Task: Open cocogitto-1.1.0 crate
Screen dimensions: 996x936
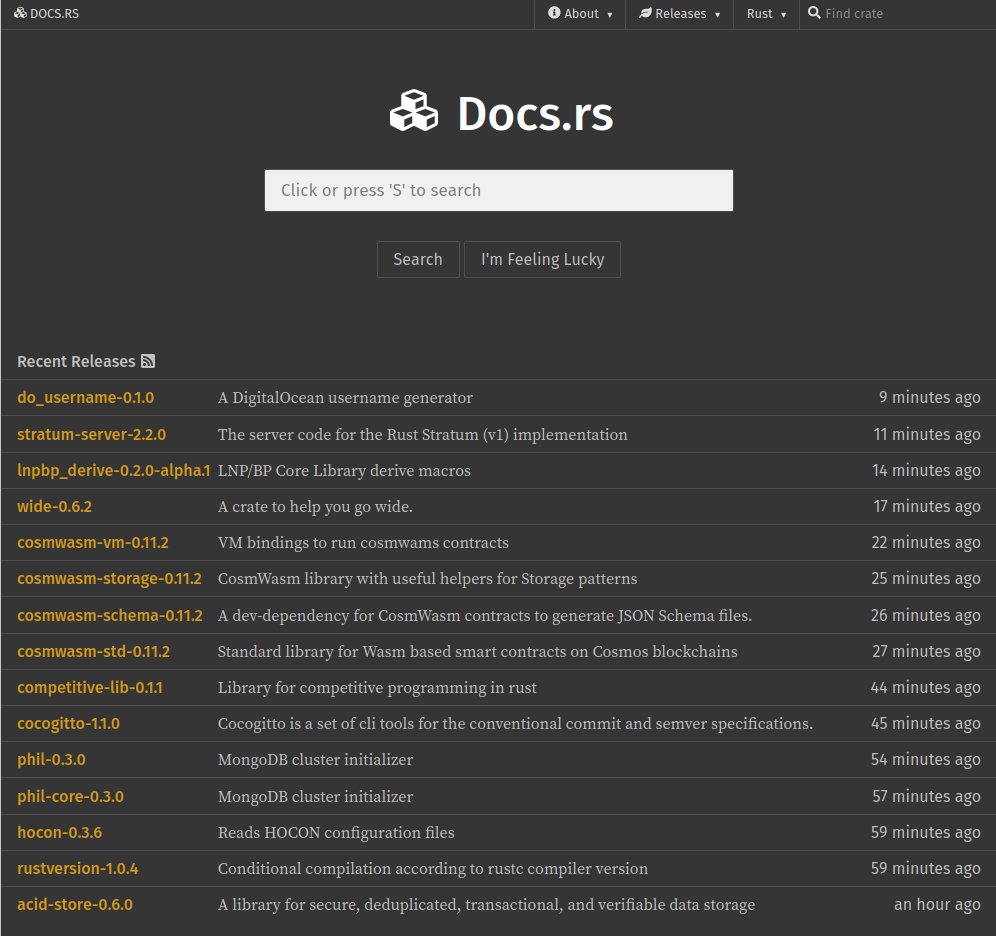Action: coord(69,724)
